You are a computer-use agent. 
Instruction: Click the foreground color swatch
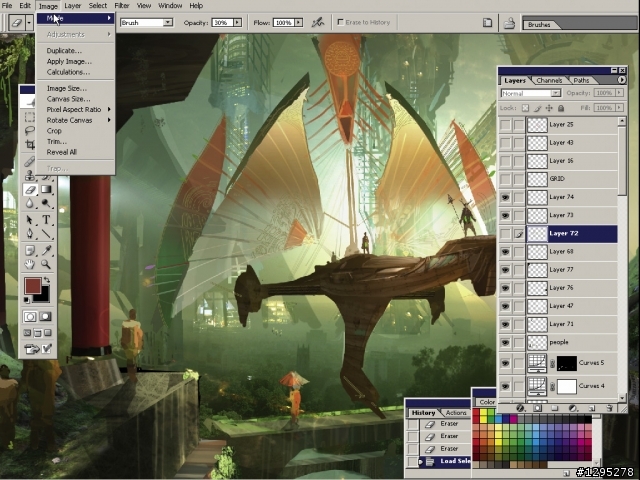32,286
